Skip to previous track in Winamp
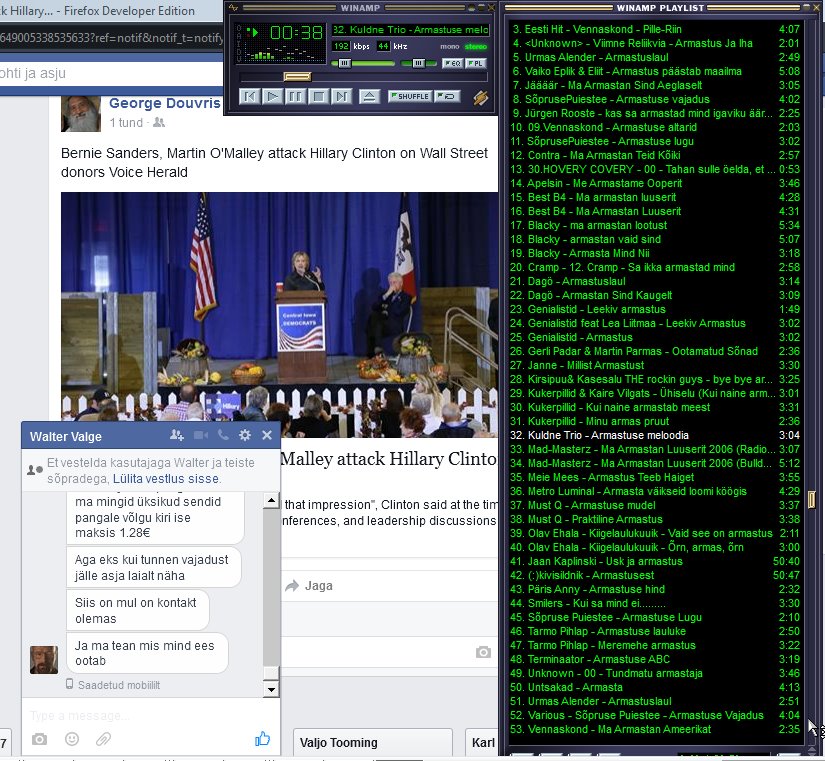Viewport: 825px width, 761px height. (x=249, y=96)
